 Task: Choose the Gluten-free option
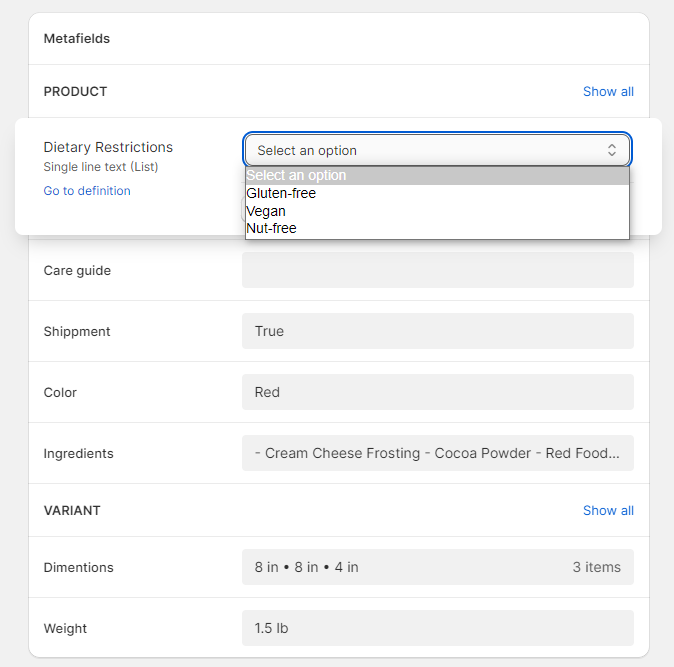click(281, 193)
